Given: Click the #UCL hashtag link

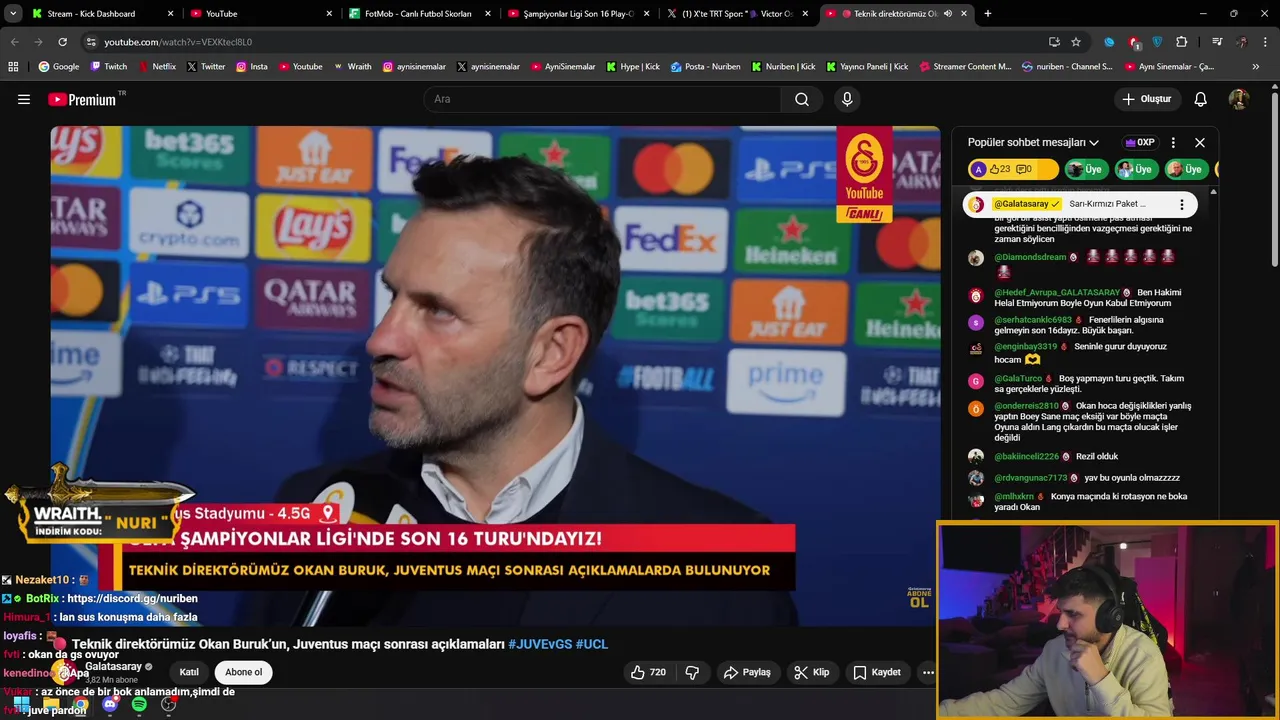Looking at the screenshot, I should click(x=592, y=644).
